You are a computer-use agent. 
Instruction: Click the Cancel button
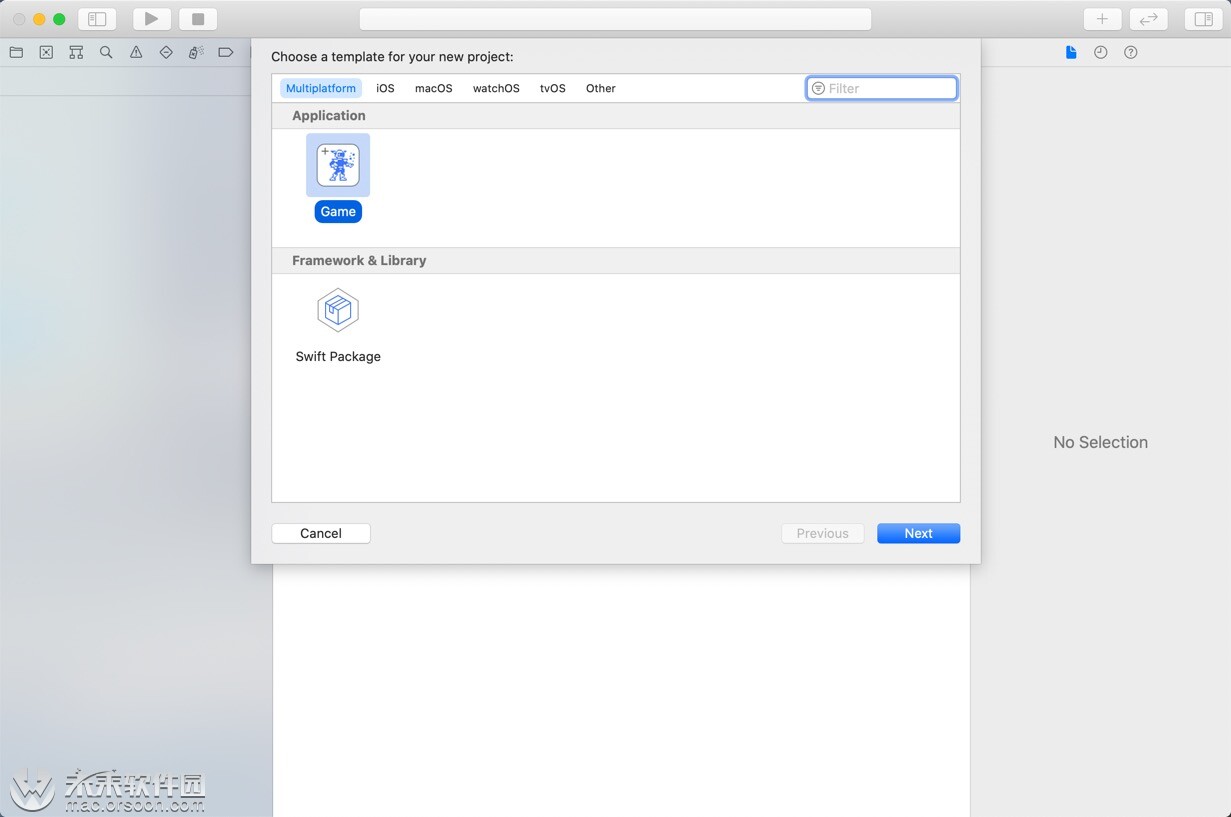point(321,533)
